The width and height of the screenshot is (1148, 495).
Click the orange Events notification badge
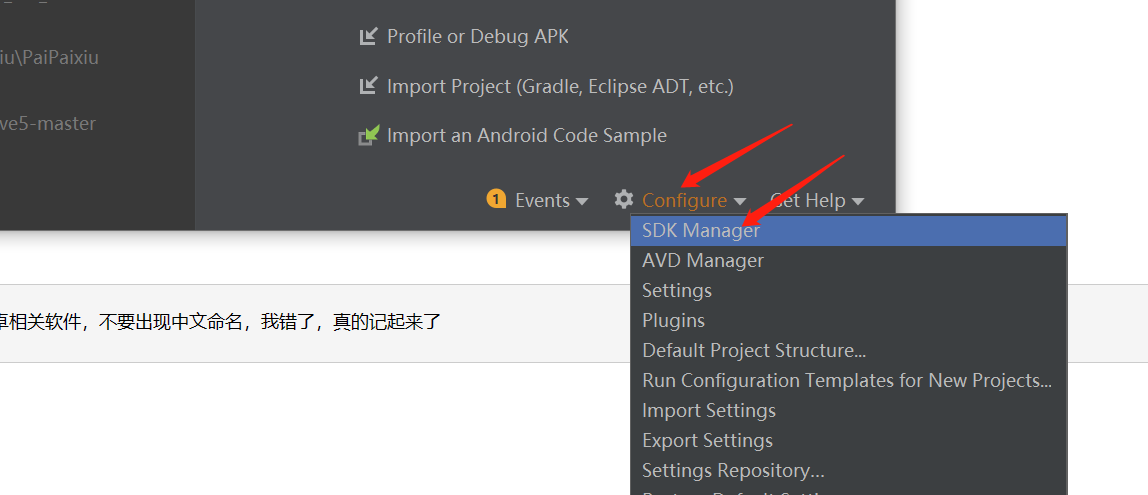tap(496, 199)
